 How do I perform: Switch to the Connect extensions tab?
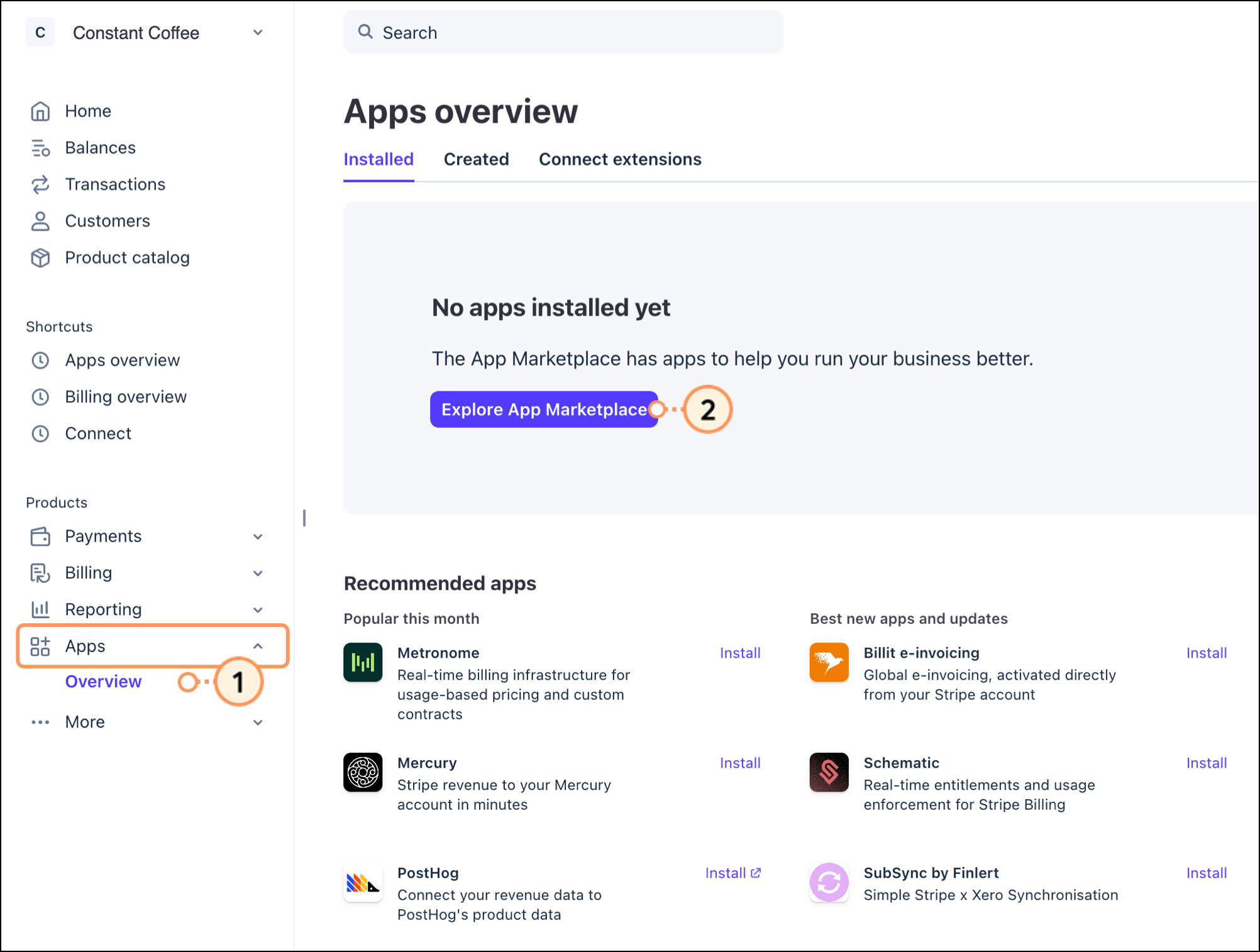620,160
